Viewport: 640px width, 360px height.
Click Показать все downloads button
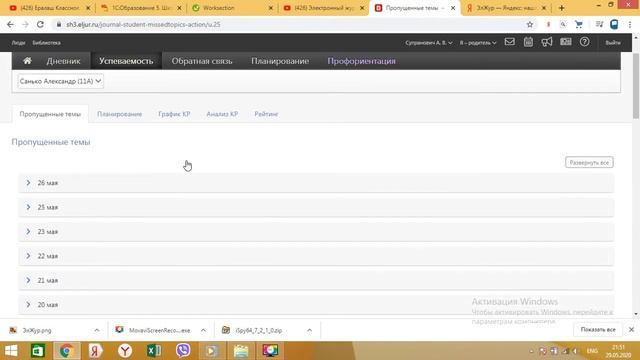tap(598, 329)
